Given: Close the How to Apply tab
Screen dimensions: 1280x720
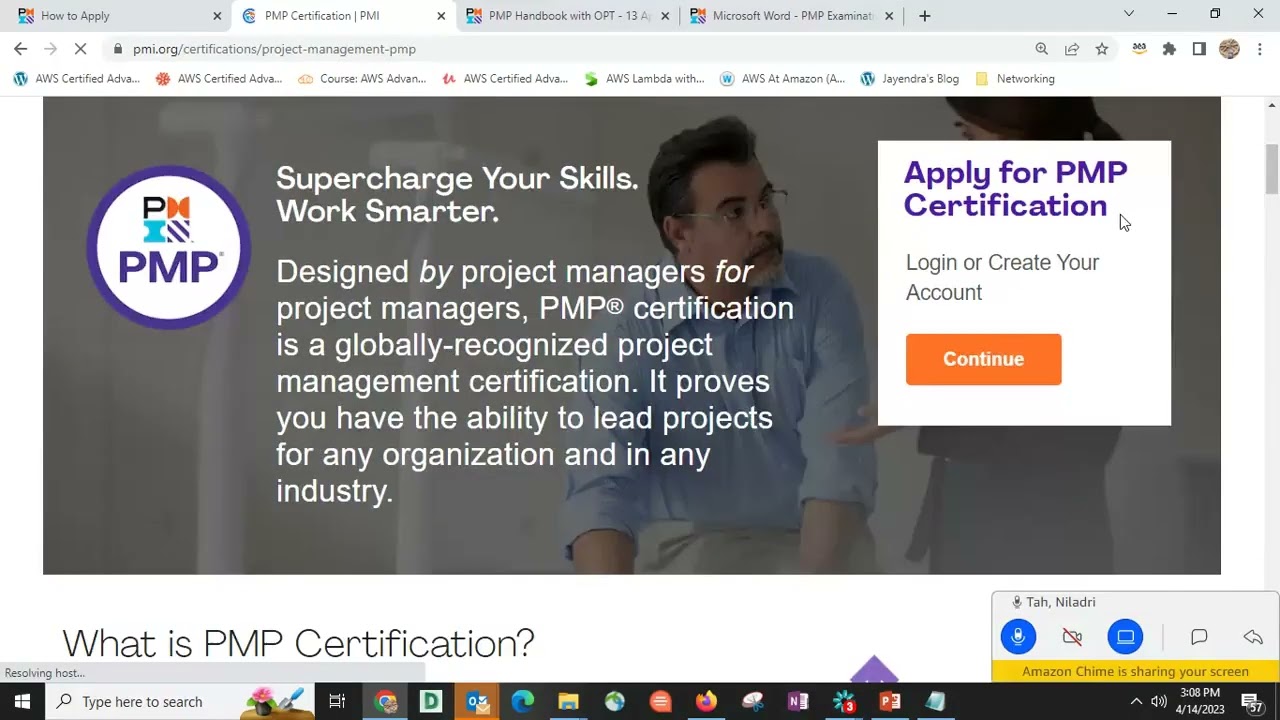Looking at the screenshot, I should 217,16.
